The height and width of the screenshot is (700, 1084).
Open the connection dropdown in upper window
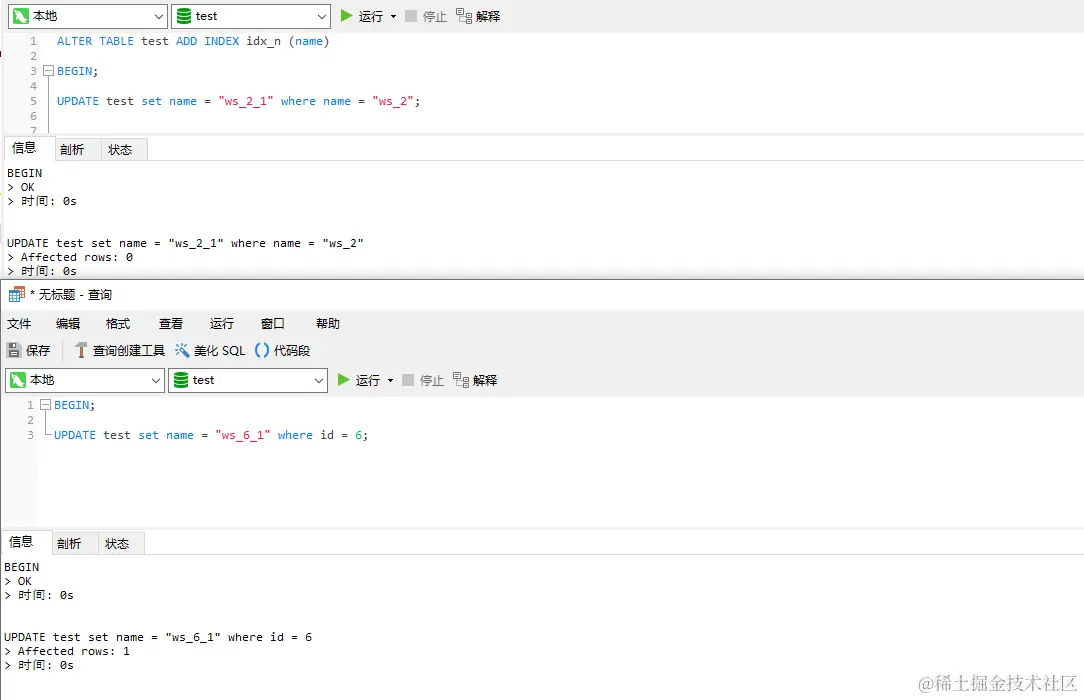coord(88,16)
